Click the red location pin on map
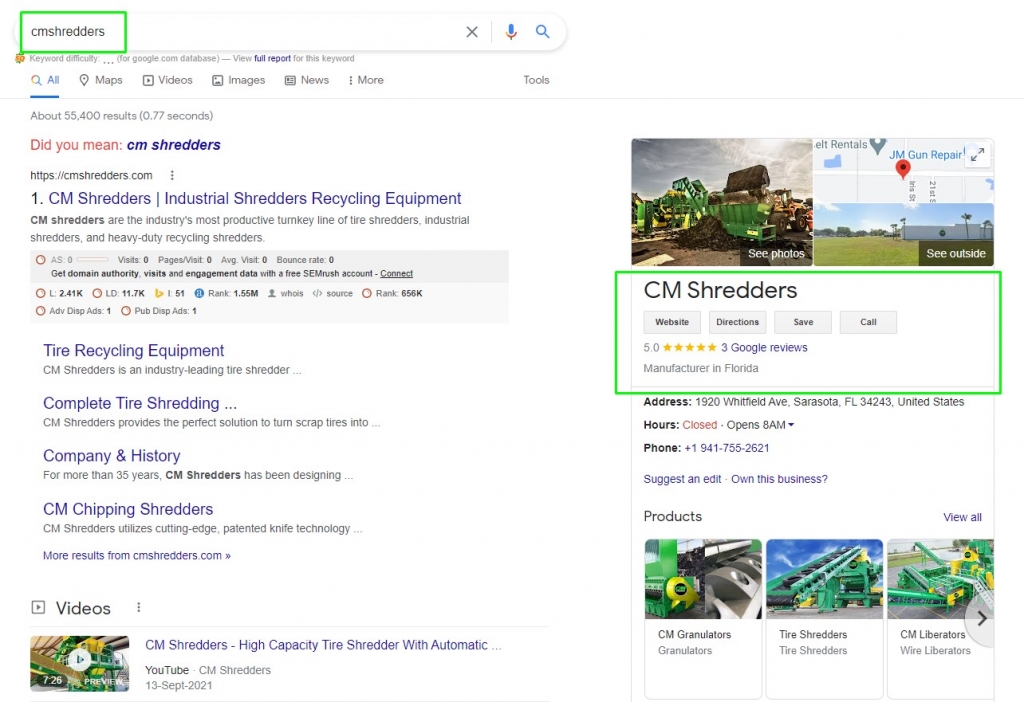Image resolution: width=1024 pixels, height=702 pixels. (x=903, y=168)
